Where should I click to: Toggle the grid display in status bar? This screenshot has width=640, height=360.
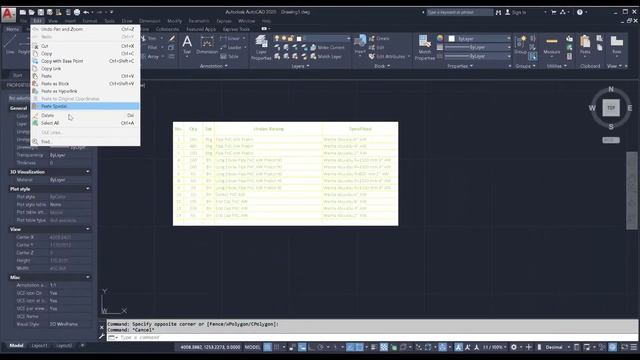267,347
